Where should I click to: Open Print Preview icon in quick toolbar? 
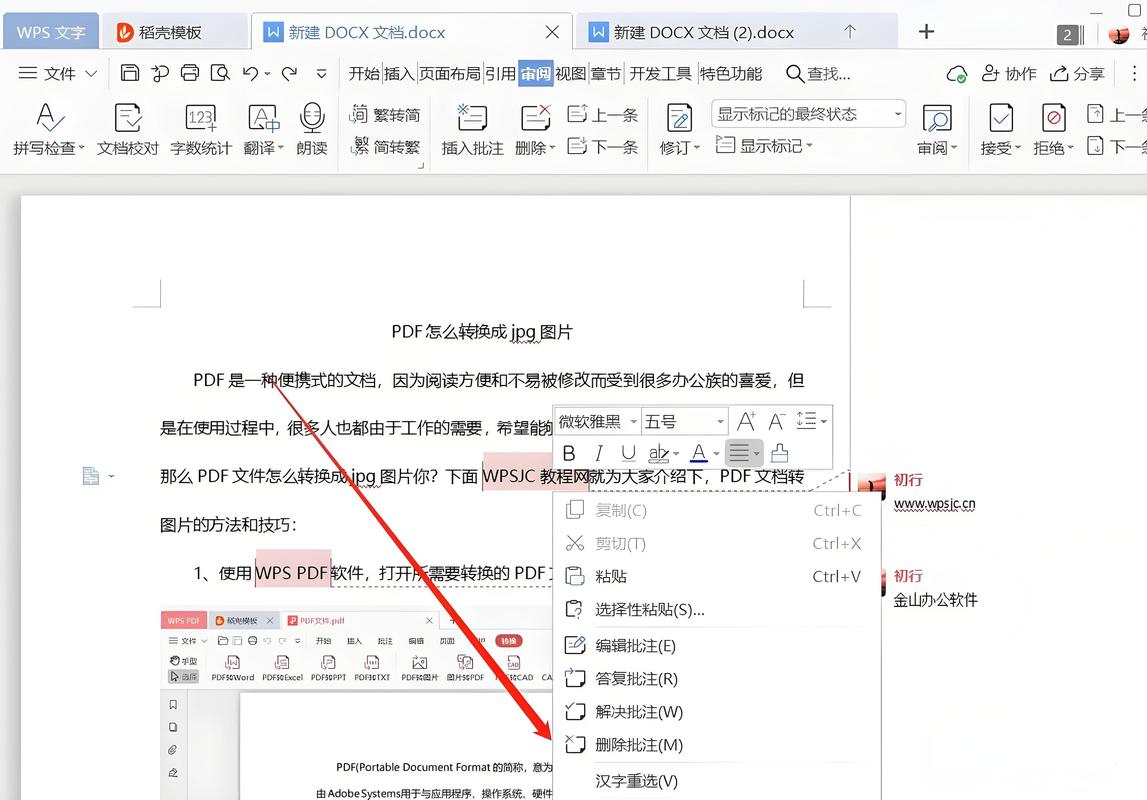(219, 72)
